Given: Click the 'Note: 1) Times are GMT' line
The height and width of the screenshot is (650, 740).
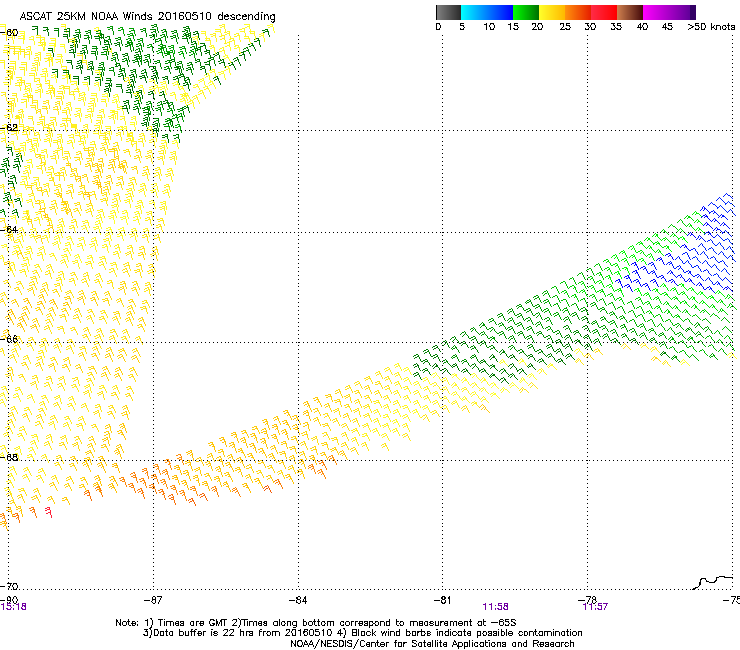Looking at the screenshot, I should click(x=316, y=623).
